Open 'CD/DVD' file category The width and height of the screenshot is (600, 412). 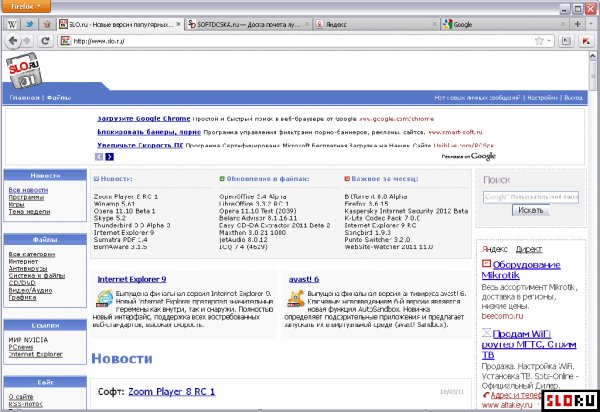tap(22, 283)
